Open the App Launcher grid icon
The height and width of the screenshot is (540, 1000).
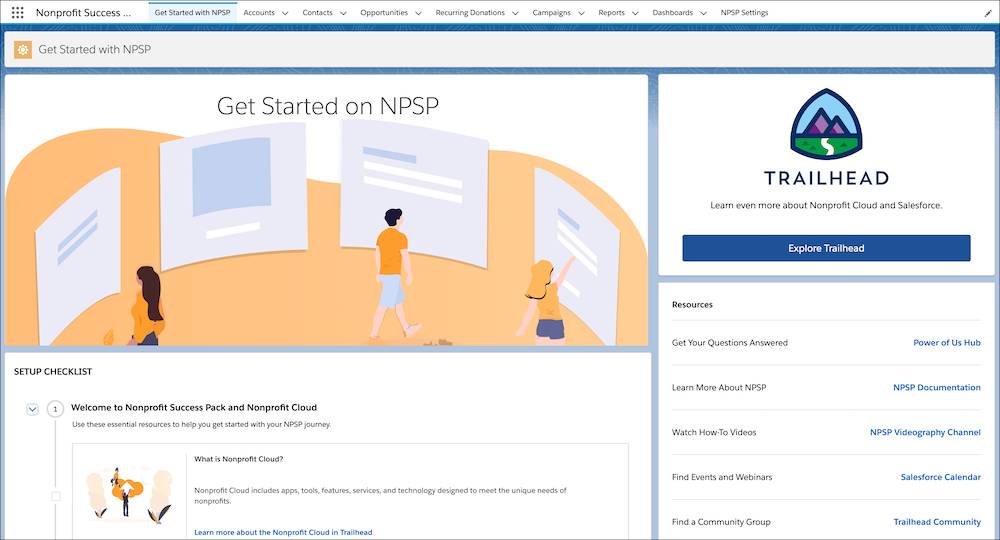pyautogui.click(x=17, y=12)
